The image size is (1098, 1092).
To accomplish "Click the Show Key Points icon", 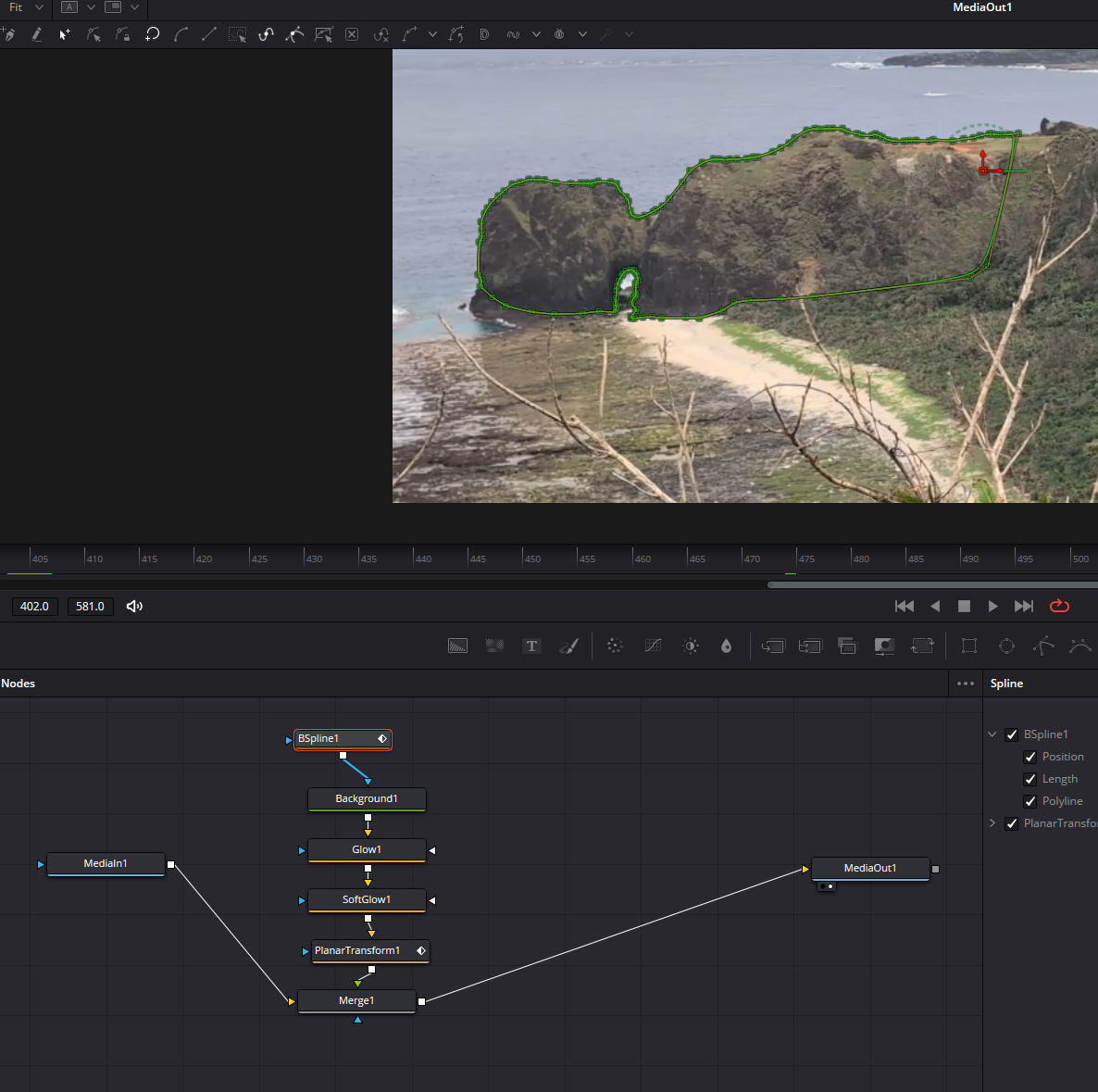I will coord(266,34).
